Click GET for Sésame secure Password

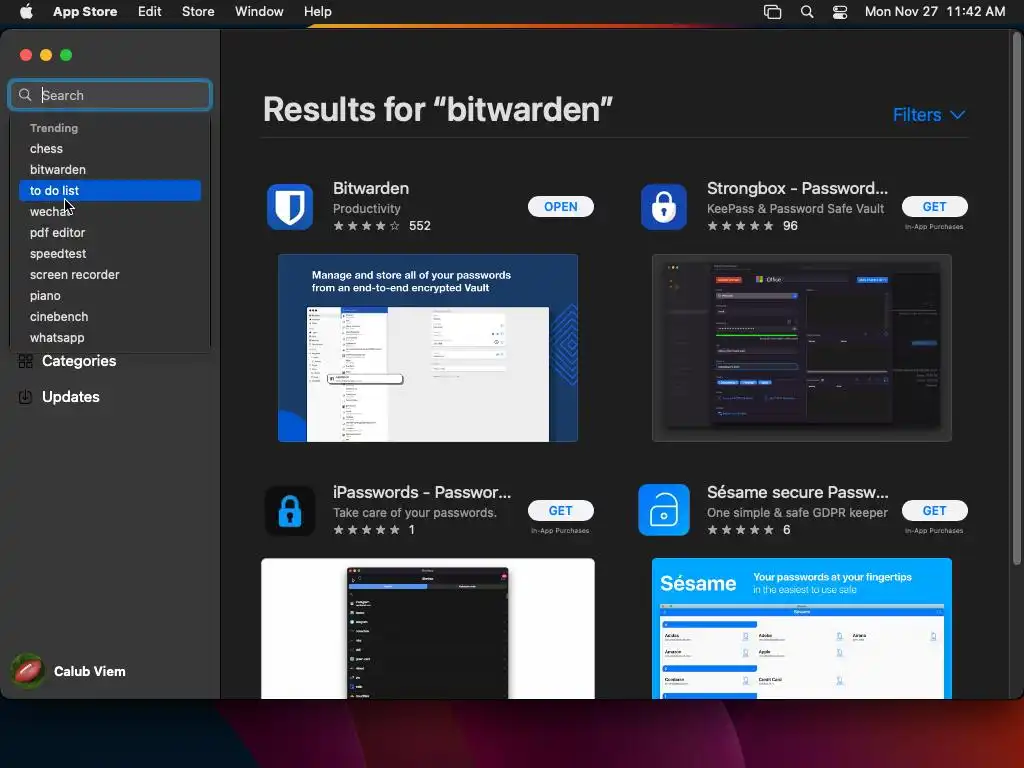click(x=935, y=511)
